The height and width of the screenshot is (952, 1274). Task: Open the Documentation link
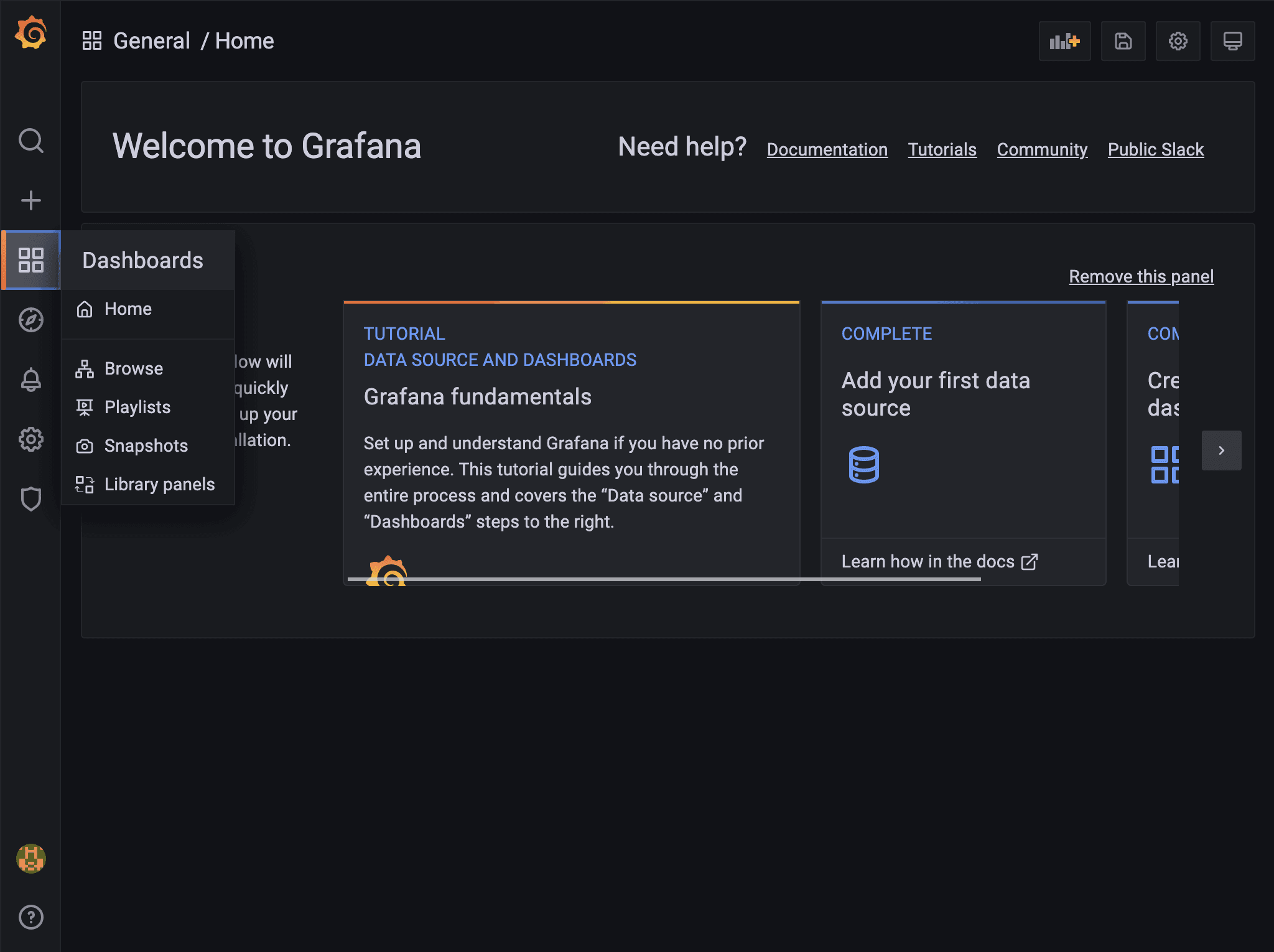coord(827,149)
